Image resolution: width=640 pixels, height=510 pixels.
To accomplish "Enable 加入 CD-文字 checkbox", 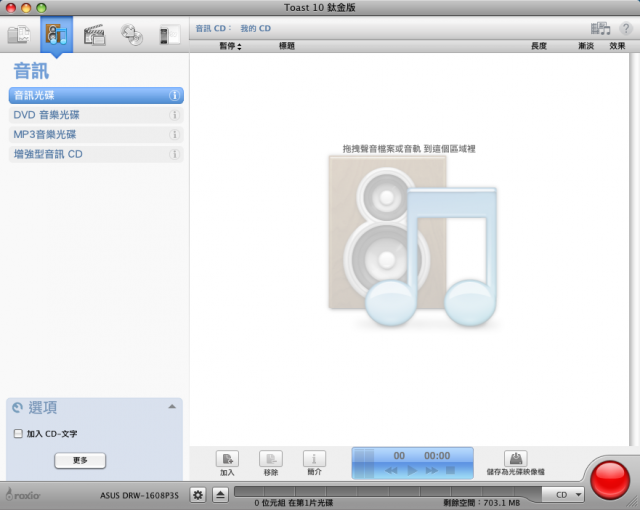I will click(18, 433).
